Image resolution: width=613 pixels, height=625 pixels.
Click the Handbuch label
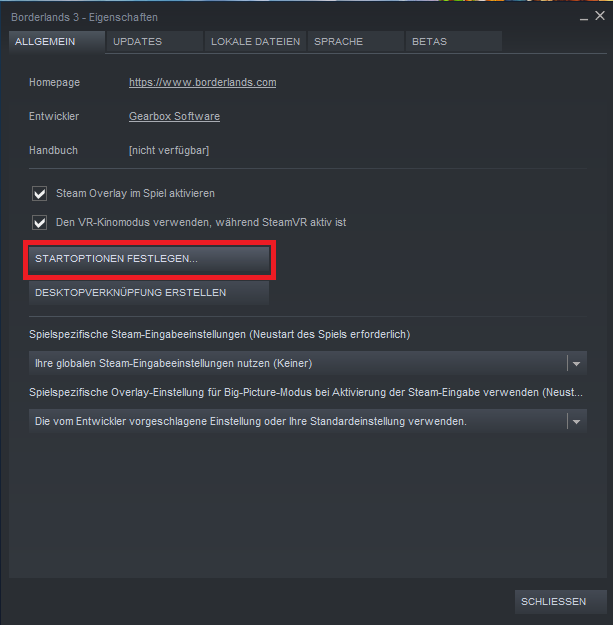tap(53, 150)
